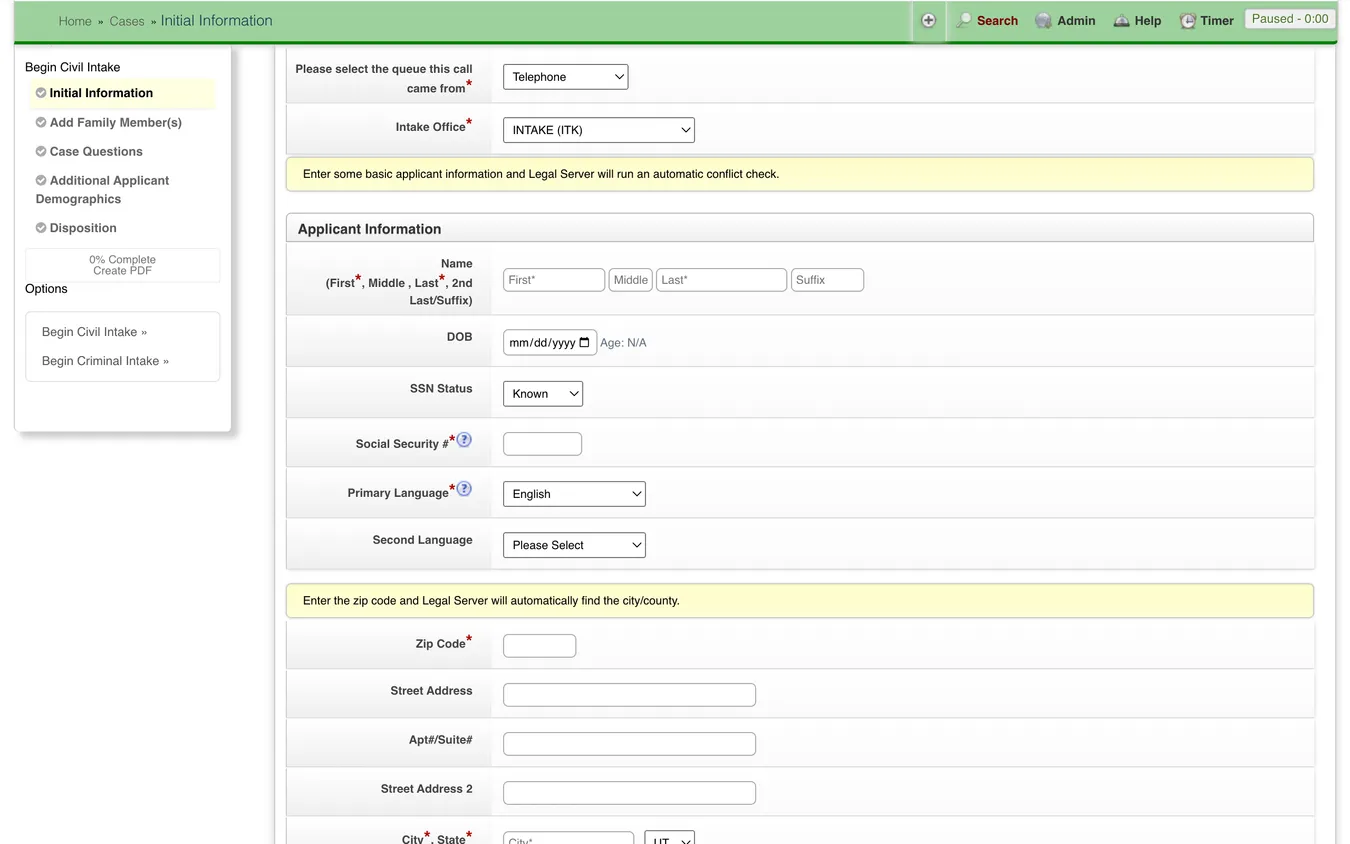Open the Intake Office dropdown
1350x844 pixels.
[598, 130]
